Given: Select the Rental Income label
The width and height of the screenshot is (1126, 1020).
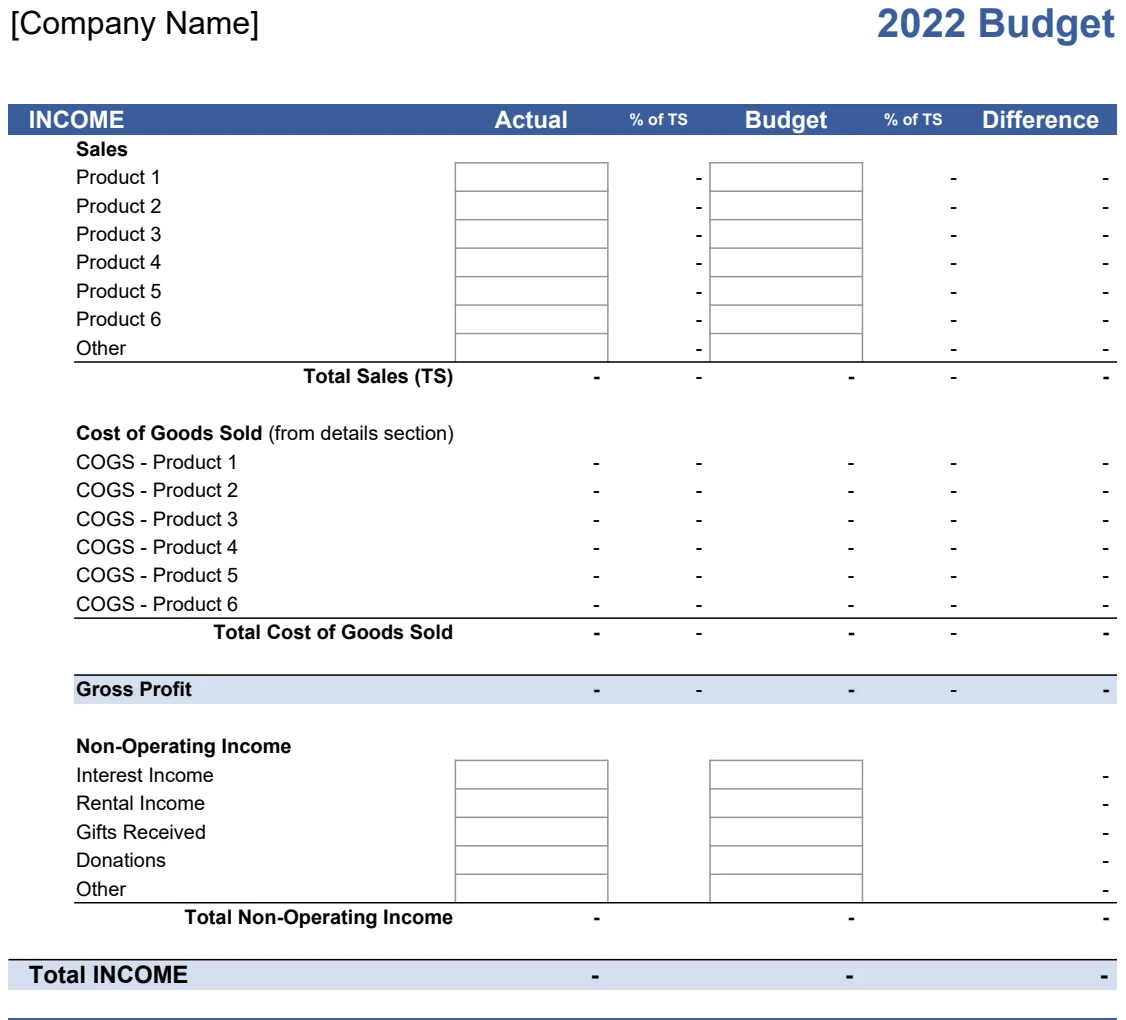Looking at the screenshot, I should tap(140, 803).
